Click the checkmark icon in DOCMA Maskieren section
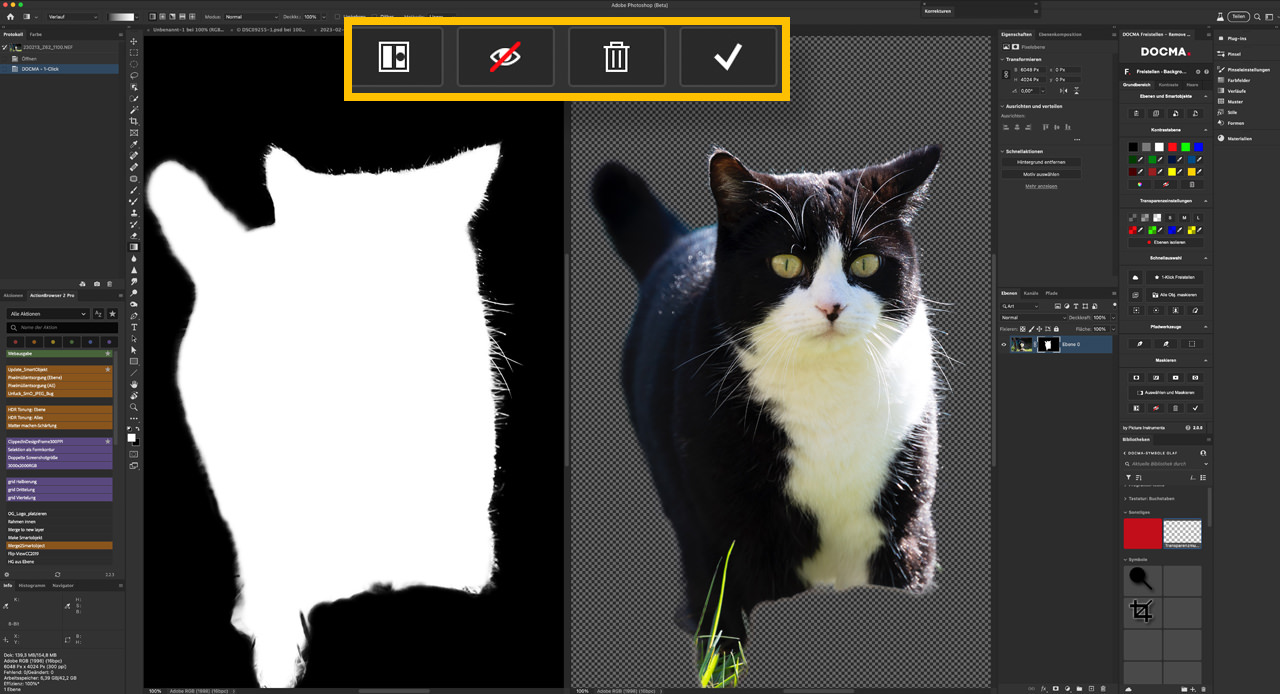The height and width of the screenshot is (694, 1280). coord(1196,408)
